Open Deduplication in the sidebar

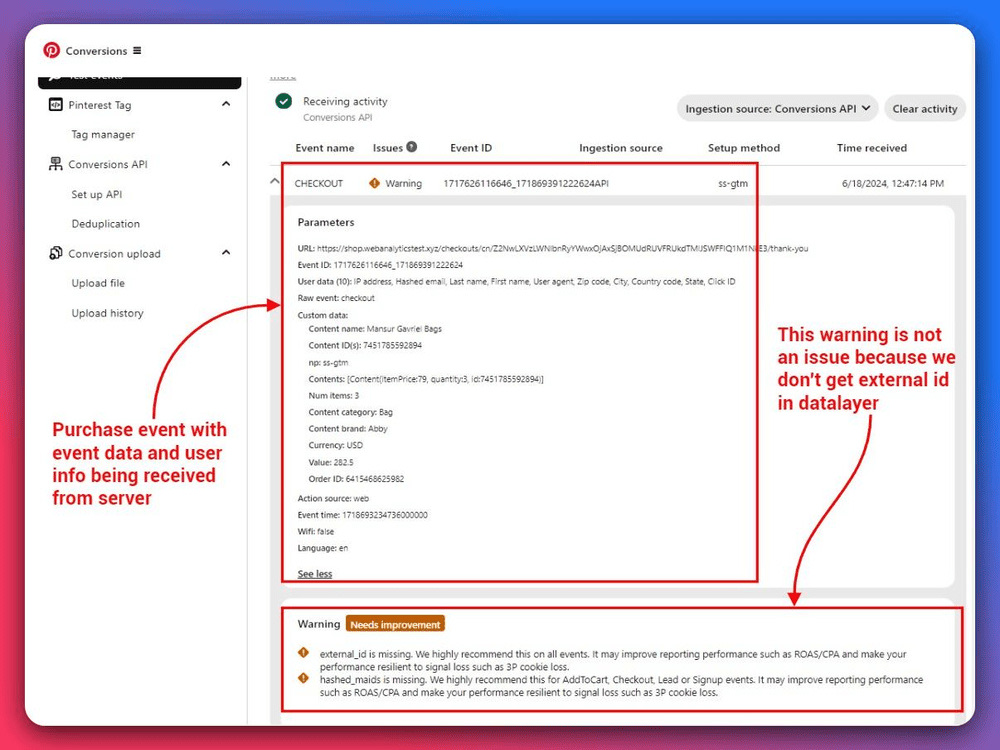[106, 224]
